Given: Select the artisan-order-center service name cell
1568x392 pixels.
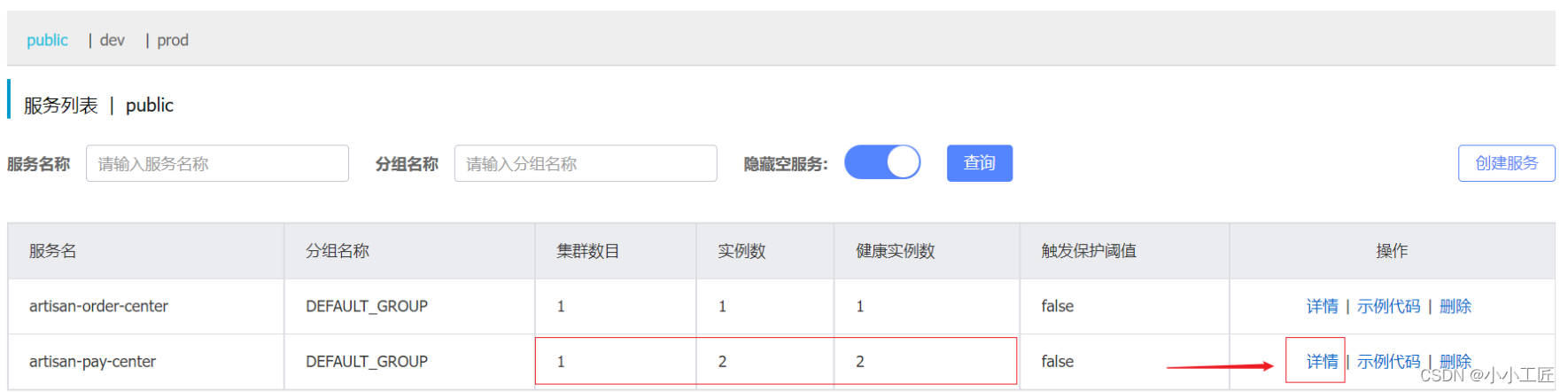Looking at the screenshot, I should (98, 306).
